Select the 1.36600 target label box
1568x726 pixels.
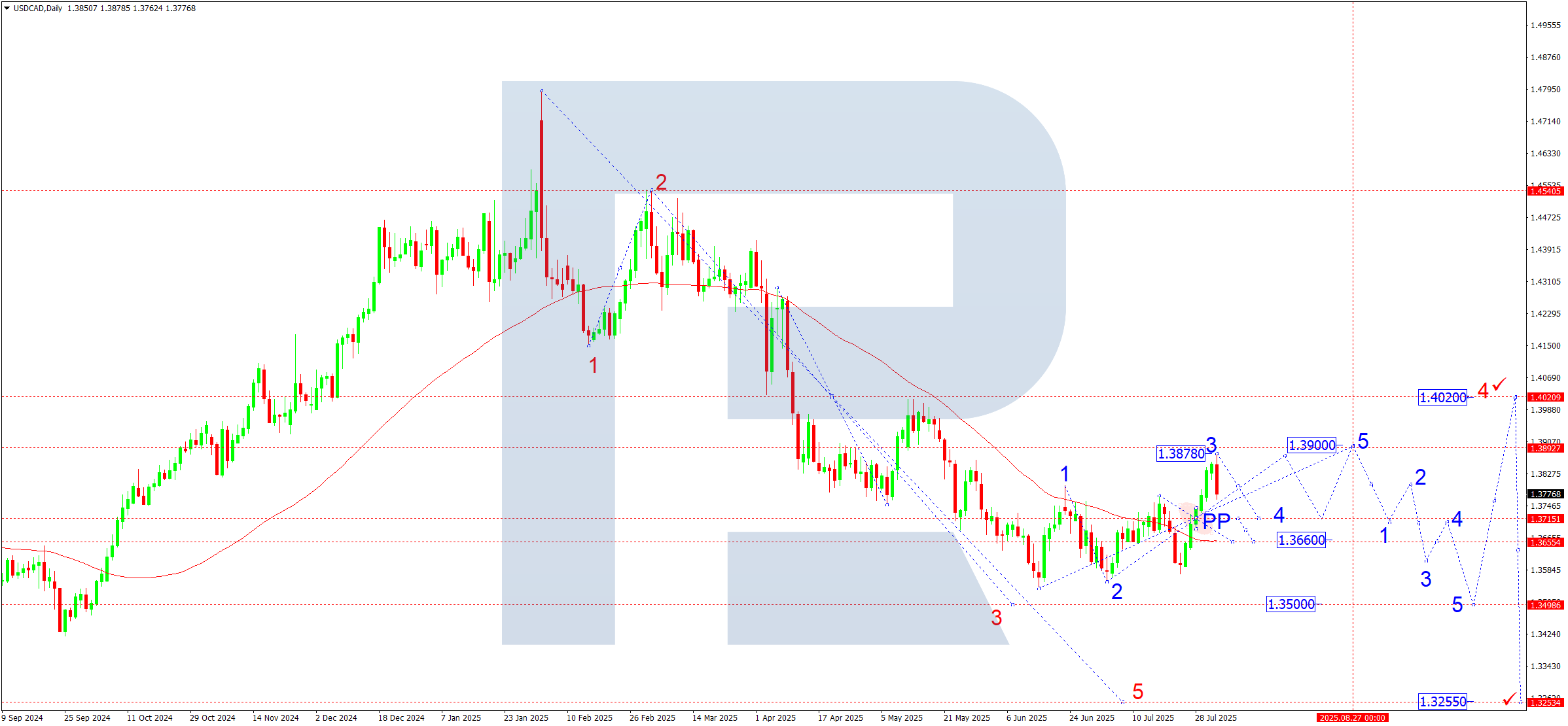tap(1301, 540)
